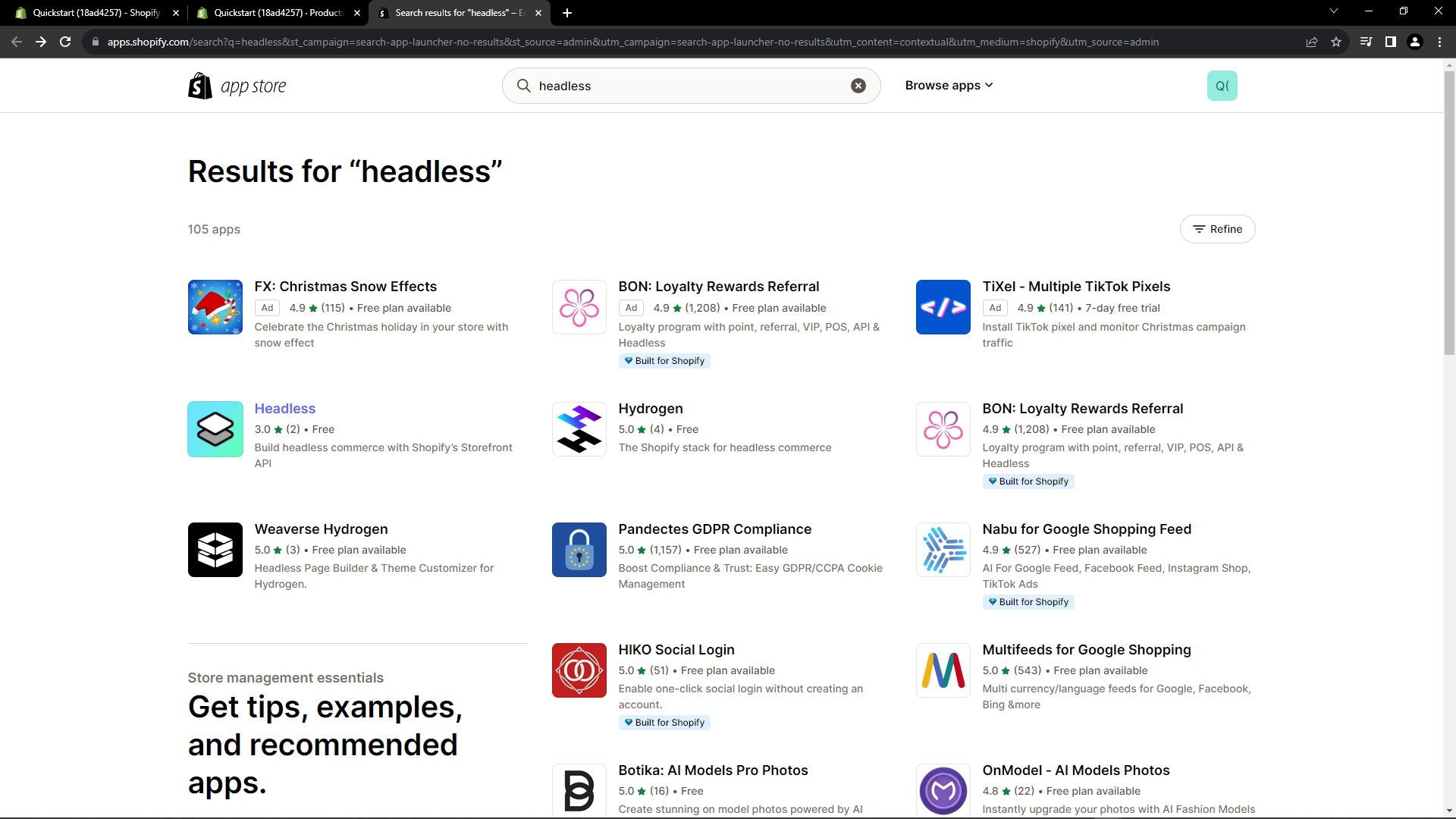Open the Headless app via its icon
Viewport: 1456px width, 819px height.
215,428
